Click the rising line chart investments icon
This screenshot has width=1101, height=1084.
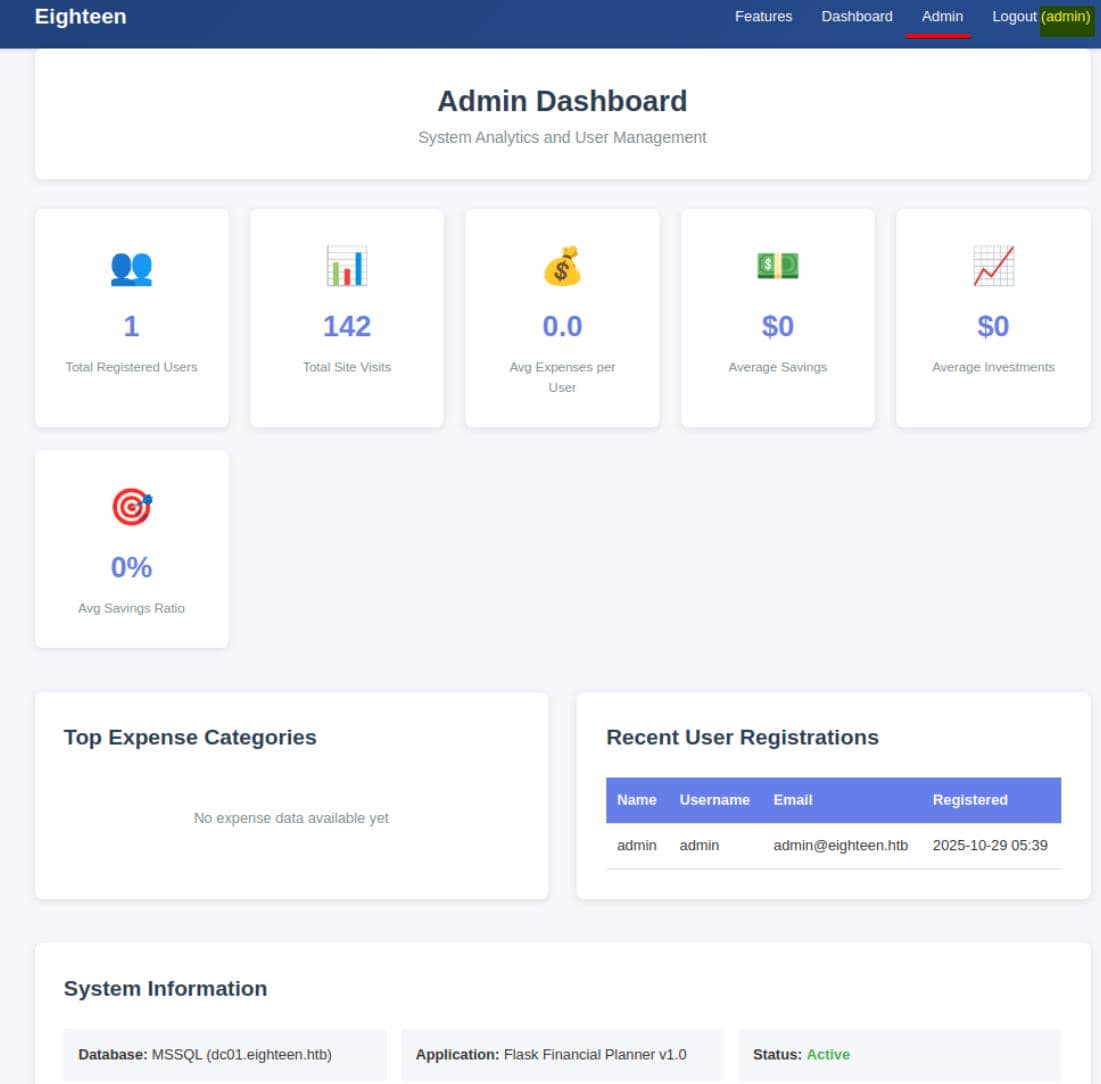tap(993, 266)
